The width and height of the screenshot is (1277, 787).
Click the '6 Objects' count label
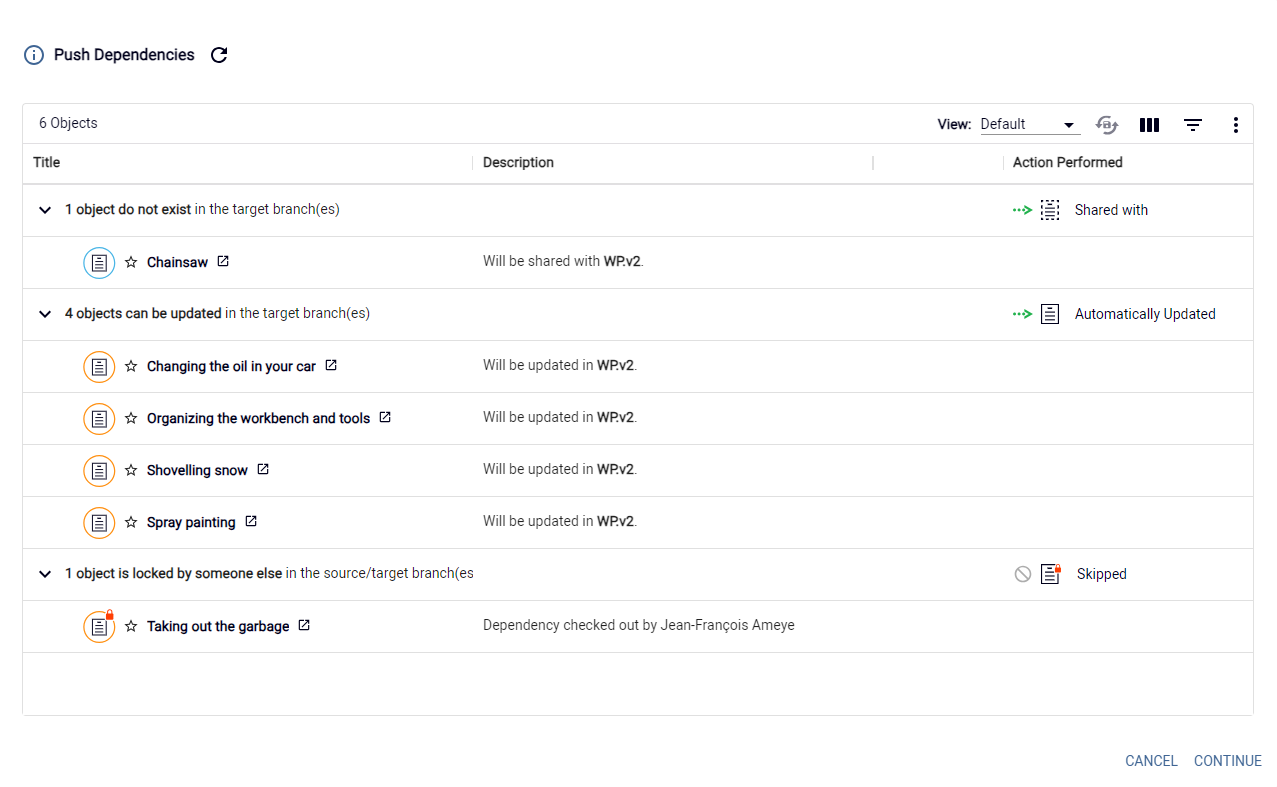click(68, 123)
